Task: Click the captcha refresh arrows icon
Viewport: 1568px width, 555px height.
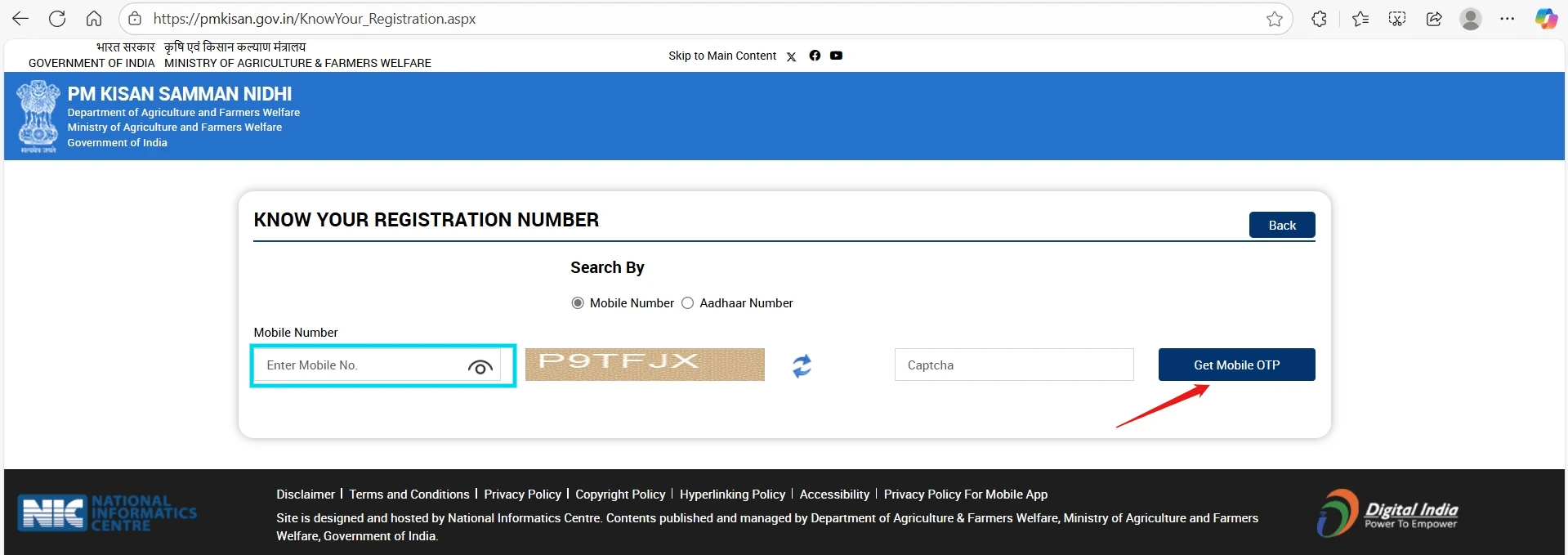Action: [802, 365]
